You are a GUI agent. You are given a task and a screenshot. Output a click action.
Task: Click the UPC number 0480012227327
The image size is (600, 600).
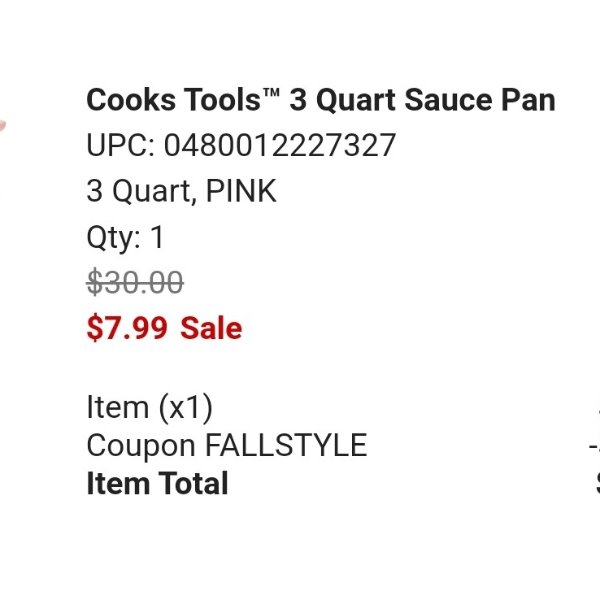tap(279, 145)
